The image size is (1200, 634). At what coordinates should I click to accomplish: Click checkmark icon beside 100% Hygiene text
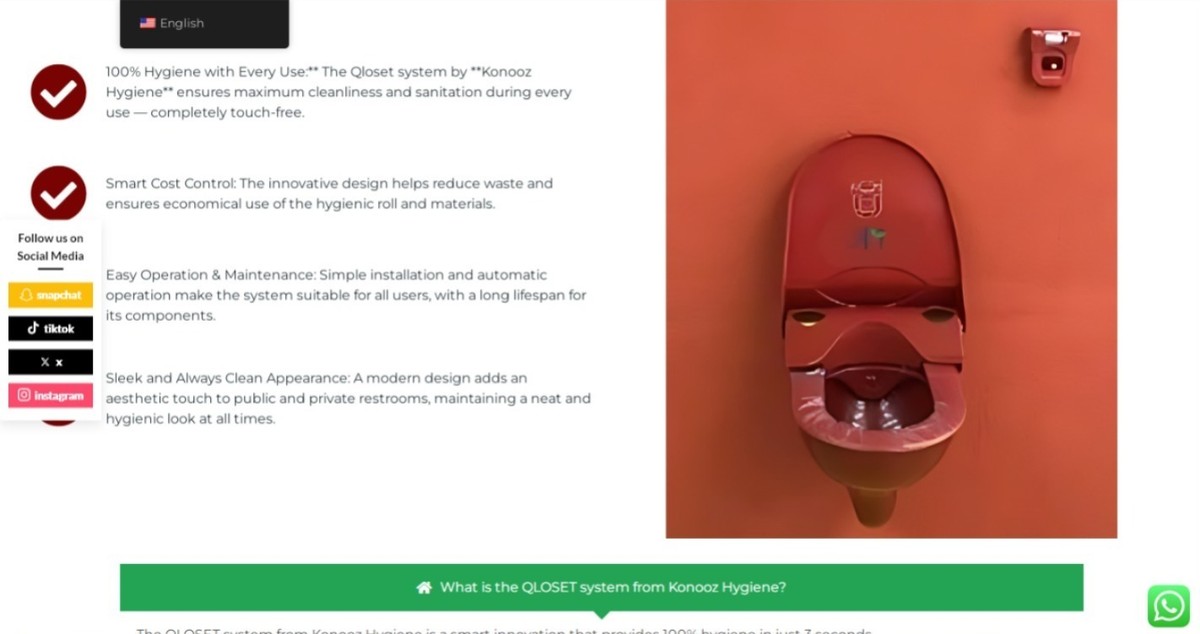[x=58, y=92]
